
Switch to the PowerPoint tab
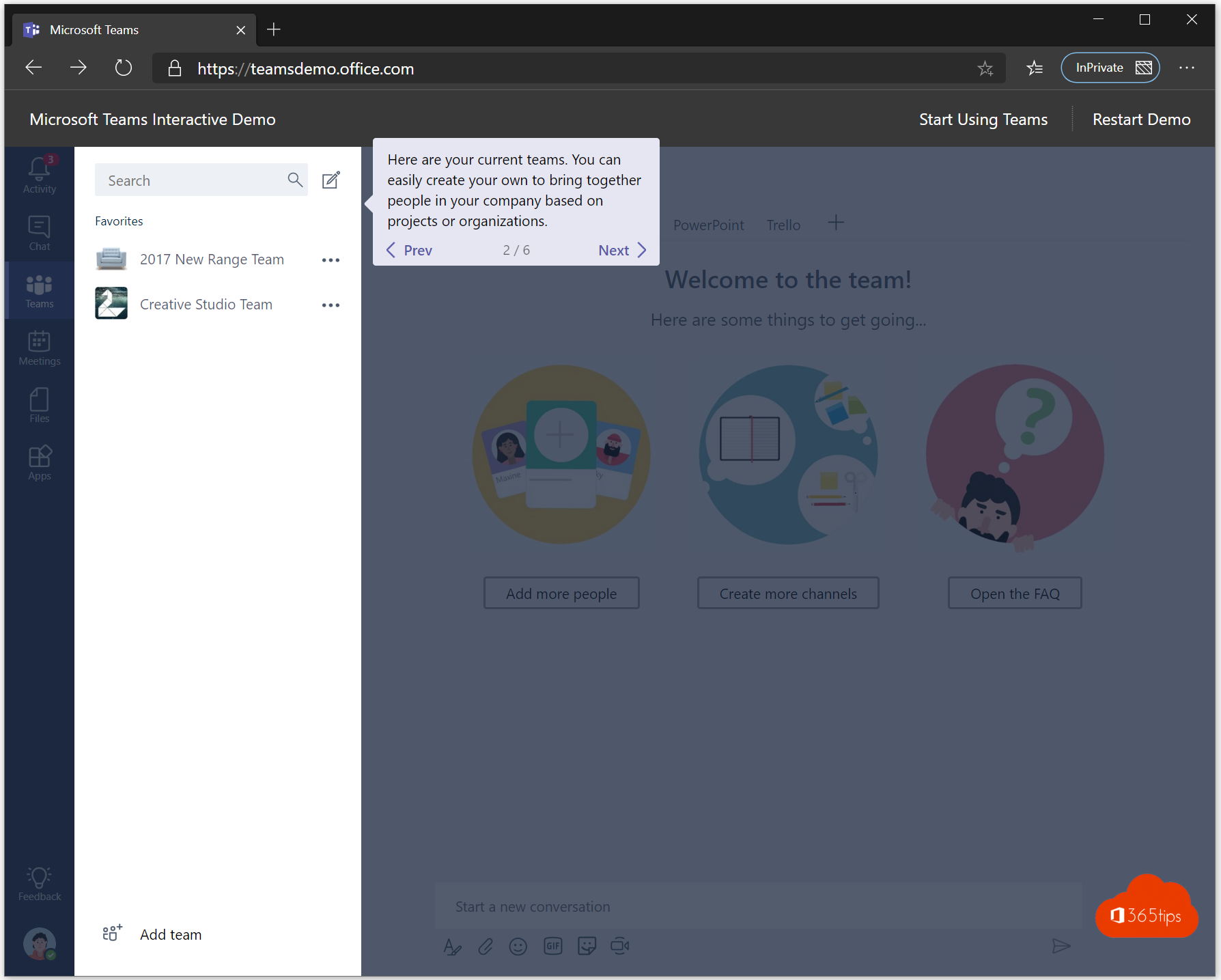709,225
